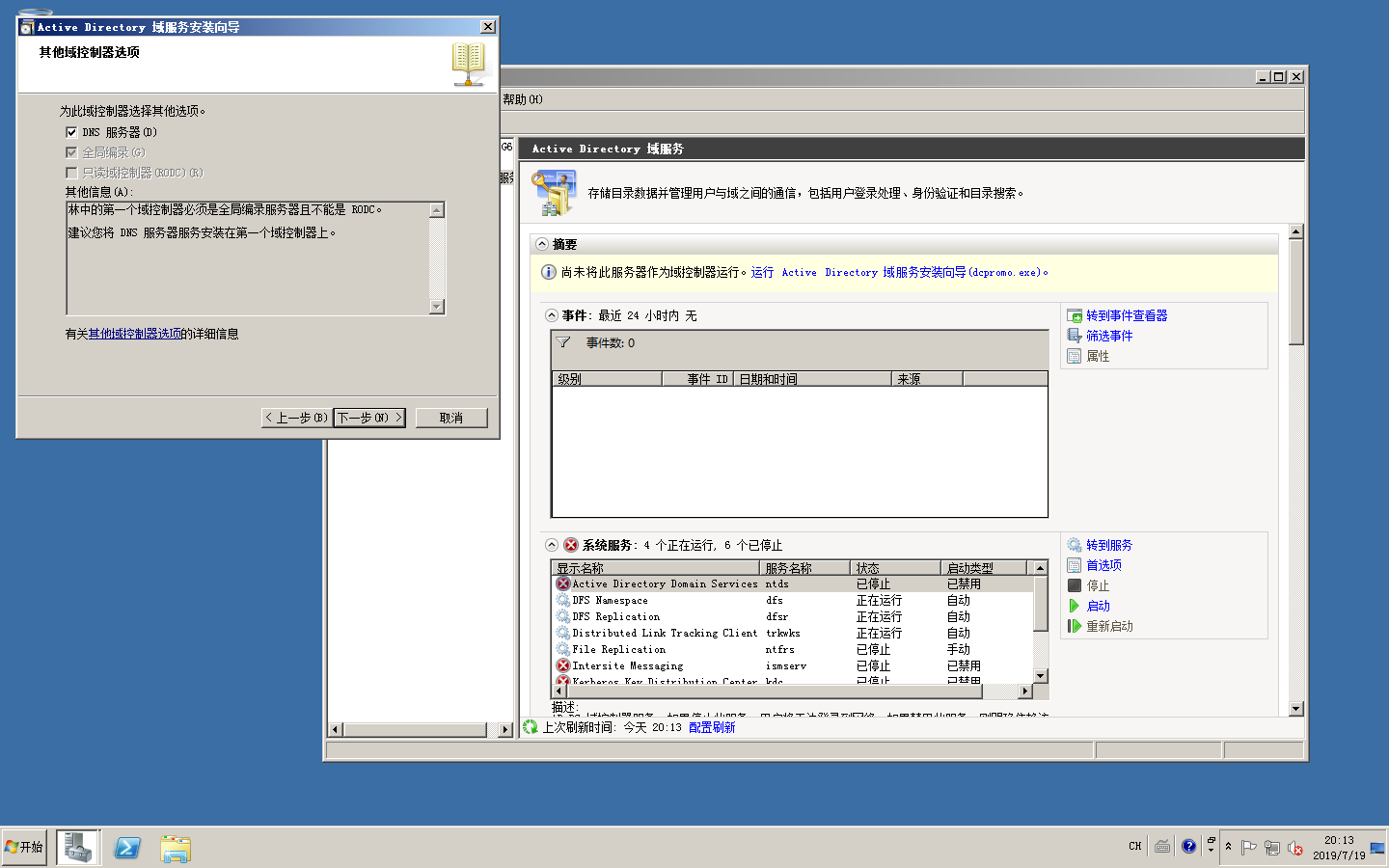Click the 转到服务 gear icon
The height and width of the screenshot is (868, 1389).
1074,546
